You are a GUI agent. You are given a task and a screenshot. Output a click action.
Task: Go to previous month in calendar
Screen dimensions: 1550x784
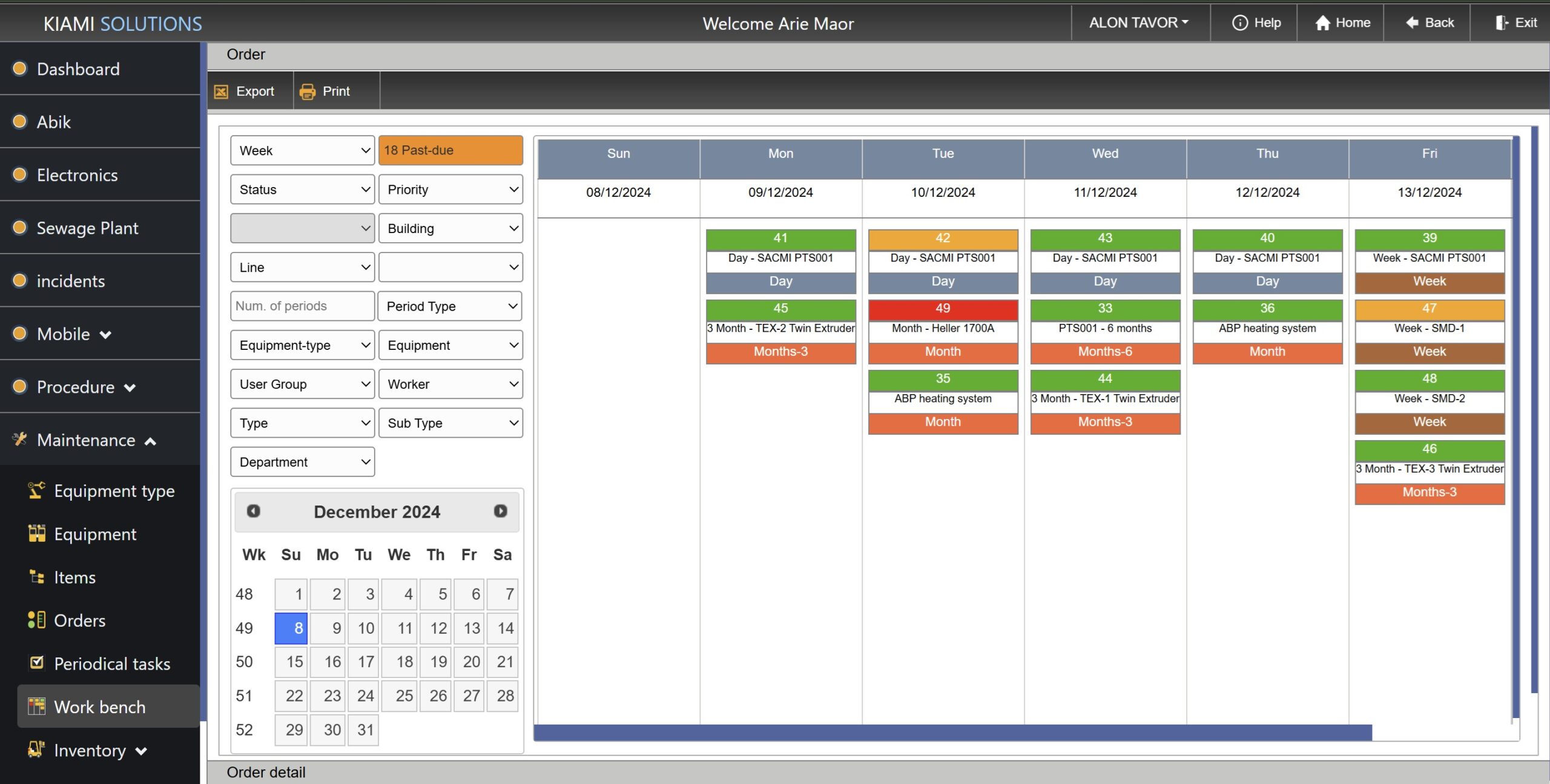[x=253, y=511]
